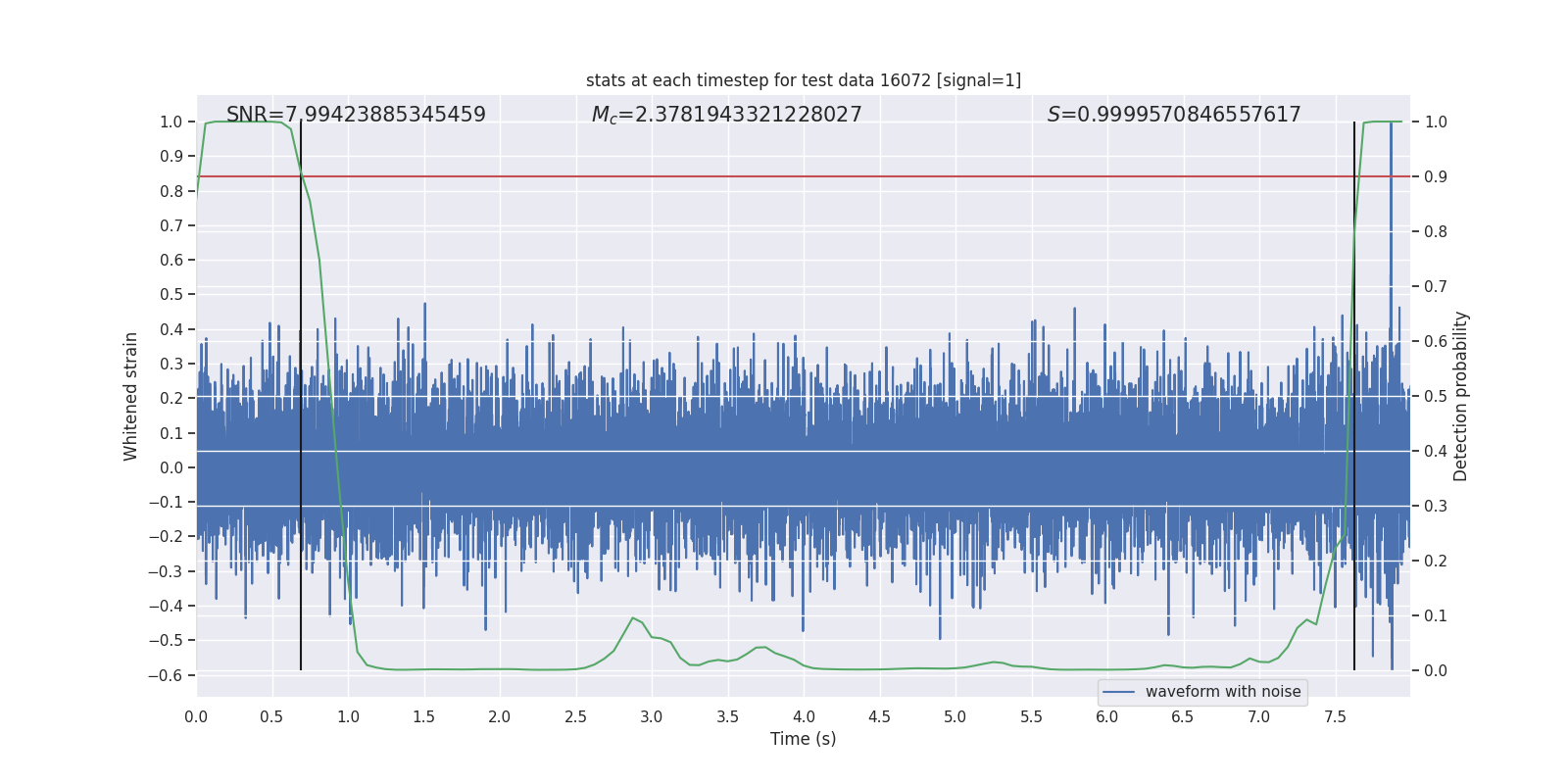Click the left y-axis tick label 1.0
The width and height of the screenshot is (1568, 784).
click(171, 122)
